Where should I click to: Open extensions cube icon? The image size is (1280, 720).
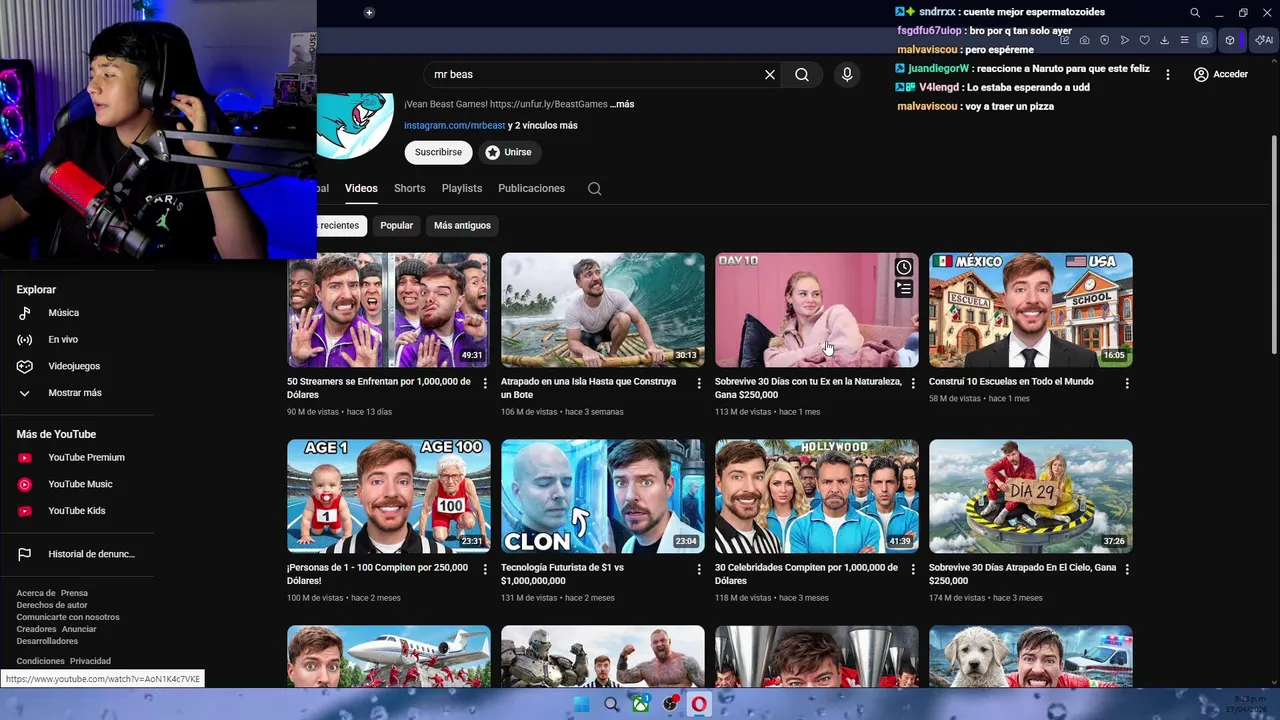[1230, 40]
